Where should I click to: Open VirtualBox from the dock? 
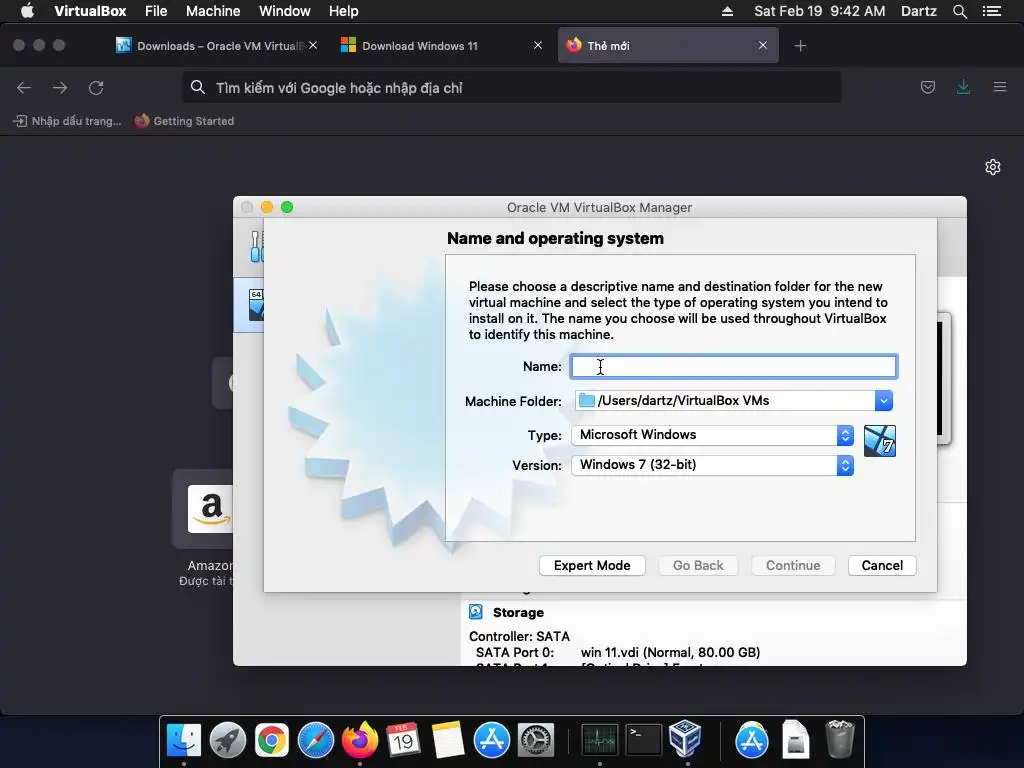tap(686, 739)
